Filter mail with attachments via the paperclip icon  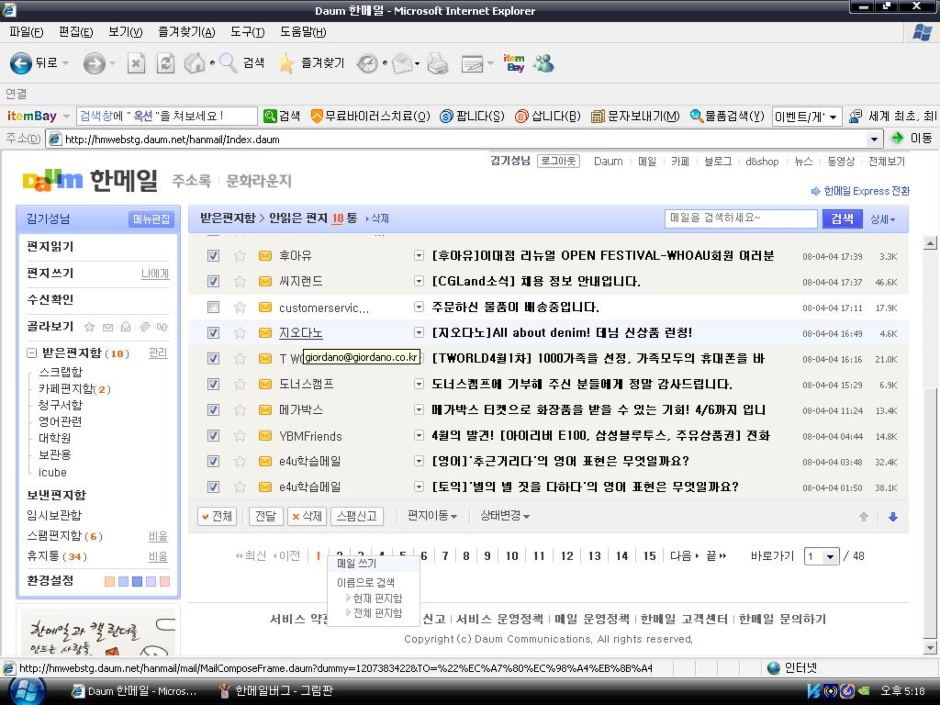tap(144, 327)
